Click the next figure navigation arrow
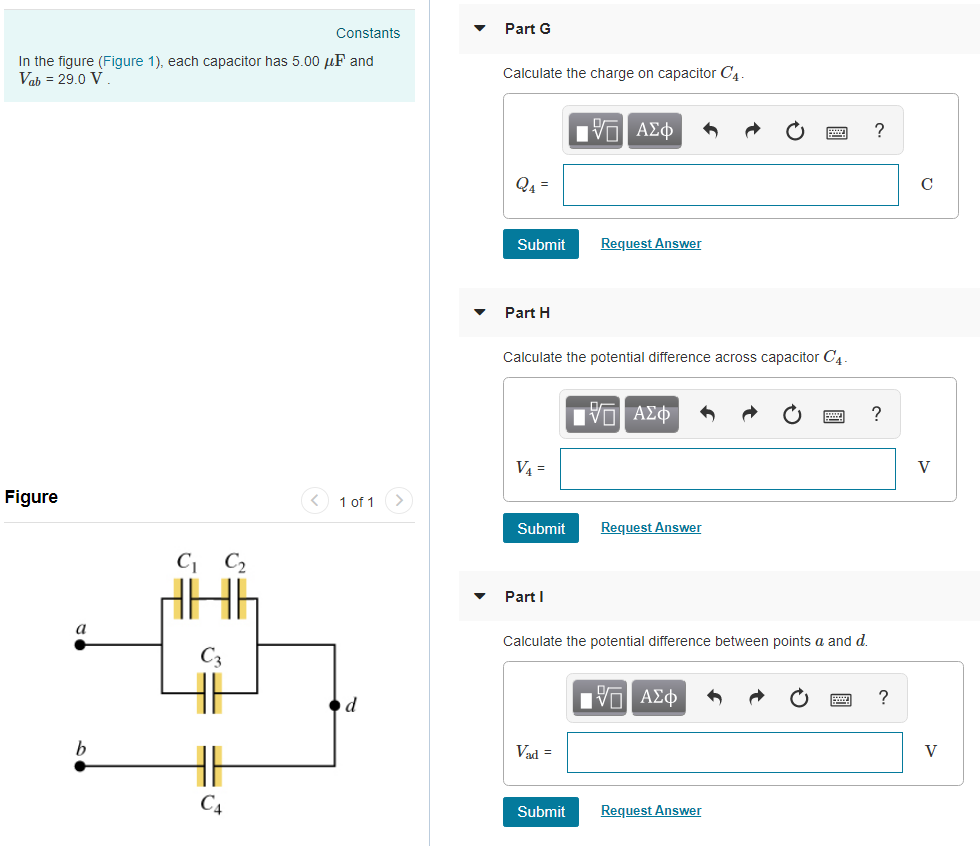 click(398, 500)
